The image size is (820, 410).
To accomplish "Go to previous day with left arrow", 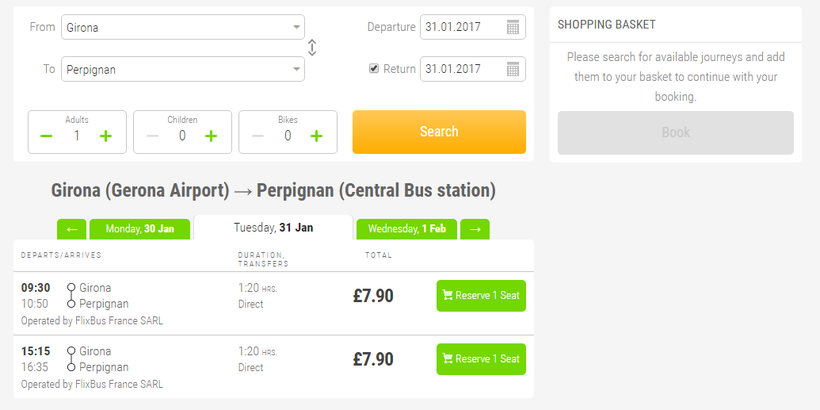I will (x=72, y=229).
